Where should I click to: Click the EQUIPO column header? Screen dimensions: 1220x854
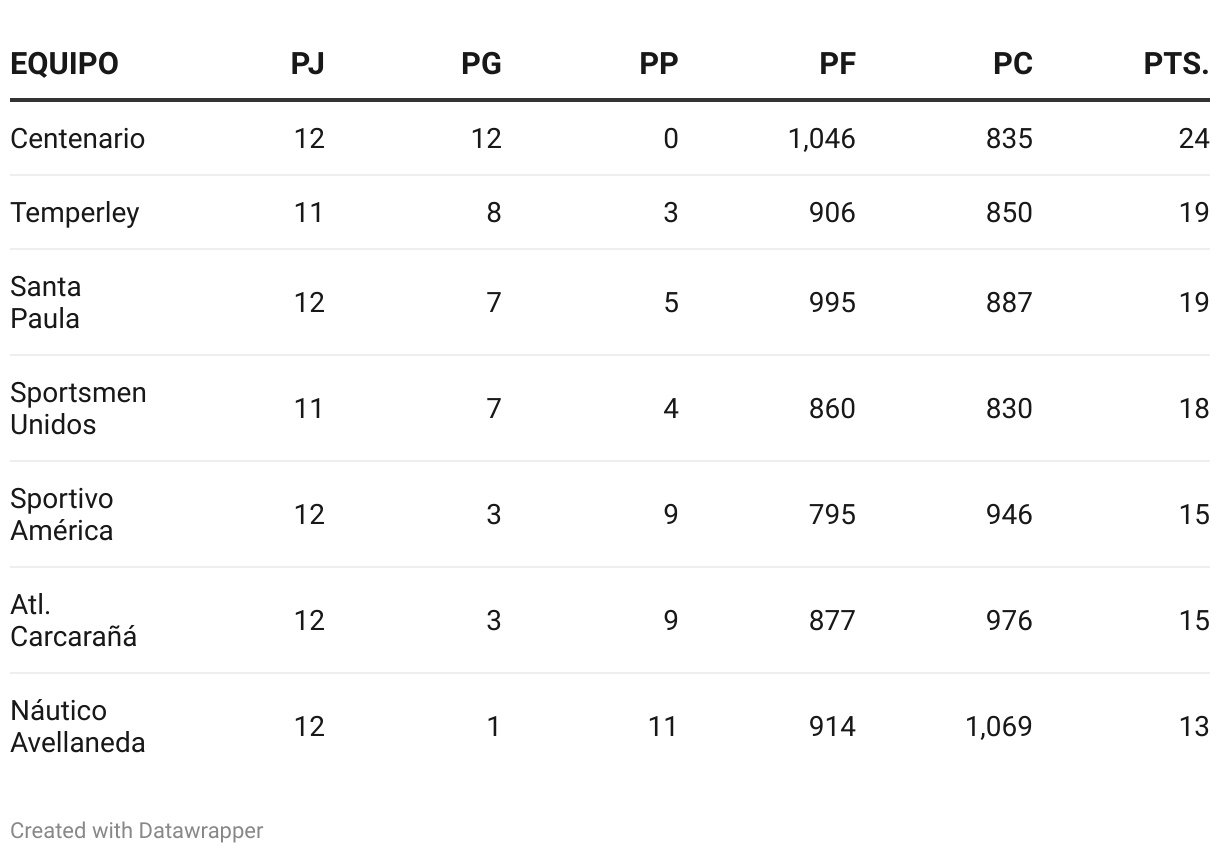[64, 64]
